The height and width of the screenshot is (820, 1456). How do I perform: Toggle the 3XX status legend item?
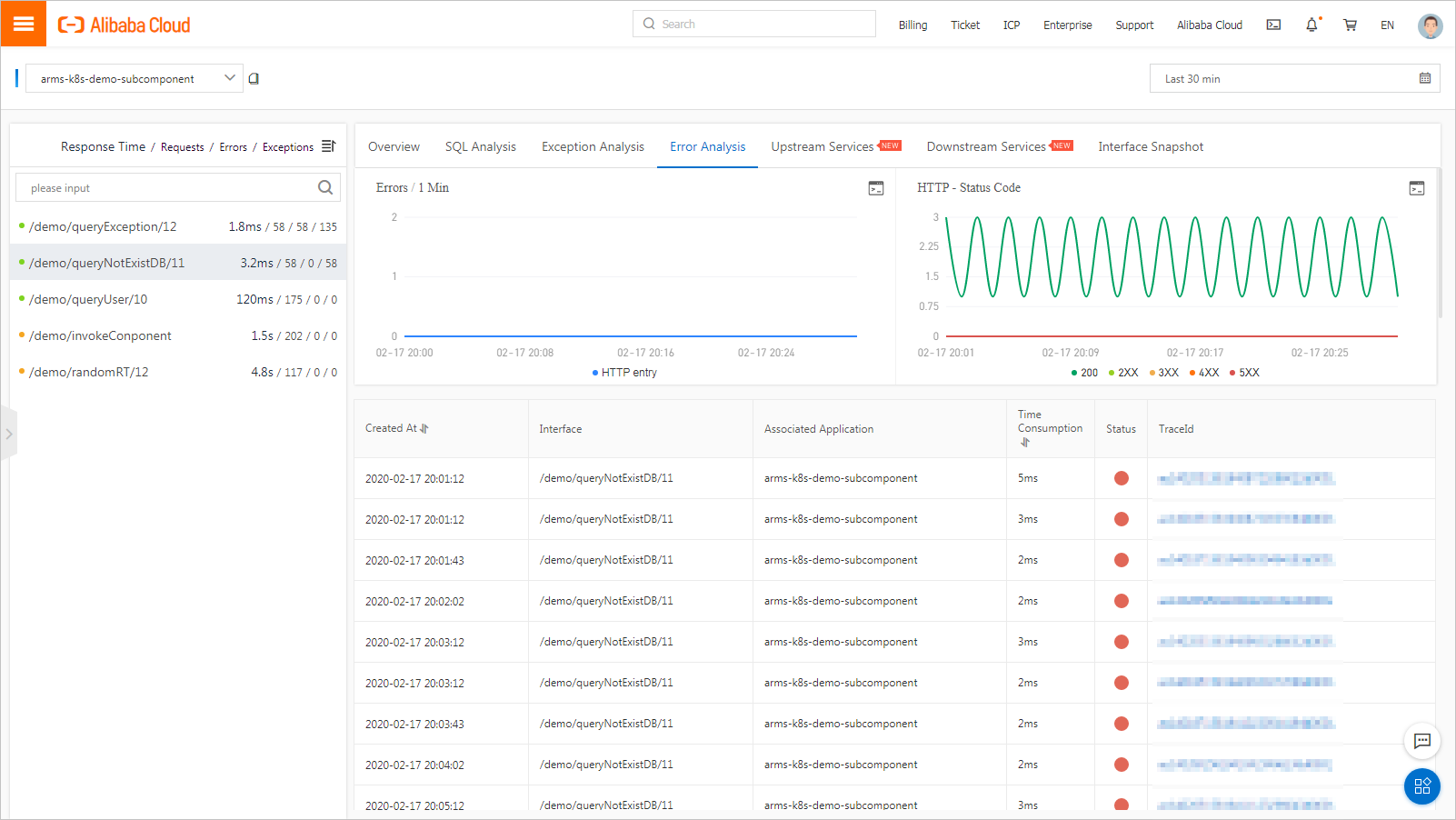click(x=1163, y=373)
